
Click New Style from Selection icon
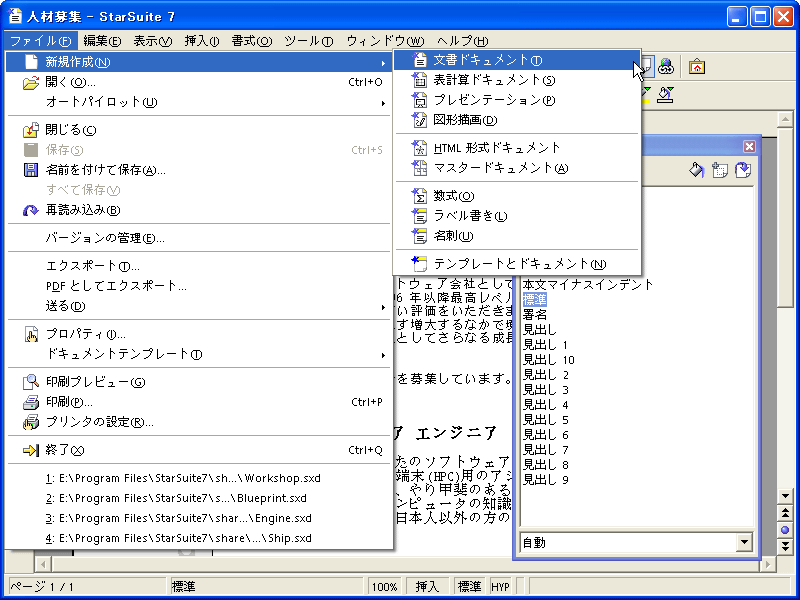pos(720,170)
